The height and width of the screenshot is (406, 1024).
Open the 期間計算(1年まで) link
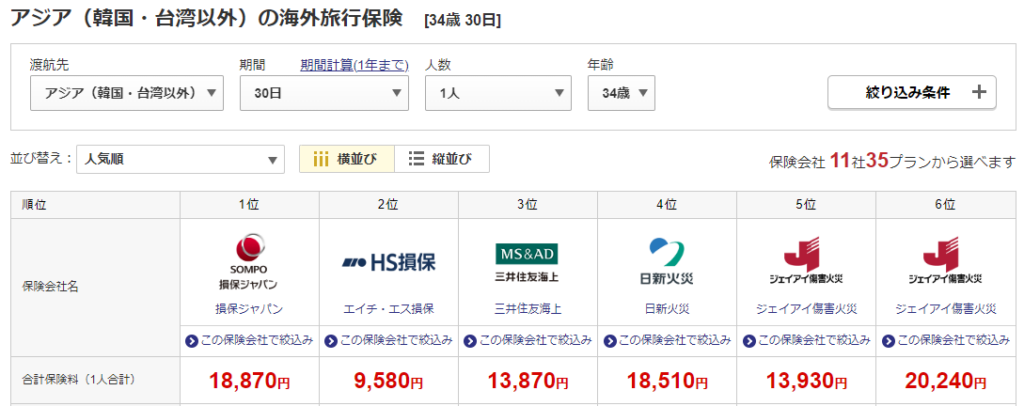[x=354, y=65]
